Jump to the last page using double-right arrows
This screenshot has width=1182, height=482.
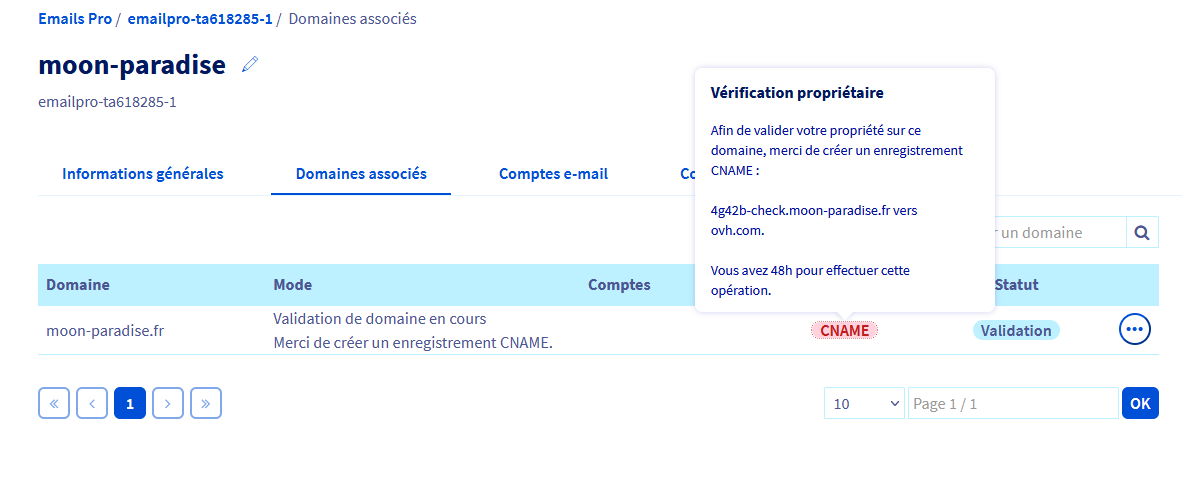206,403
